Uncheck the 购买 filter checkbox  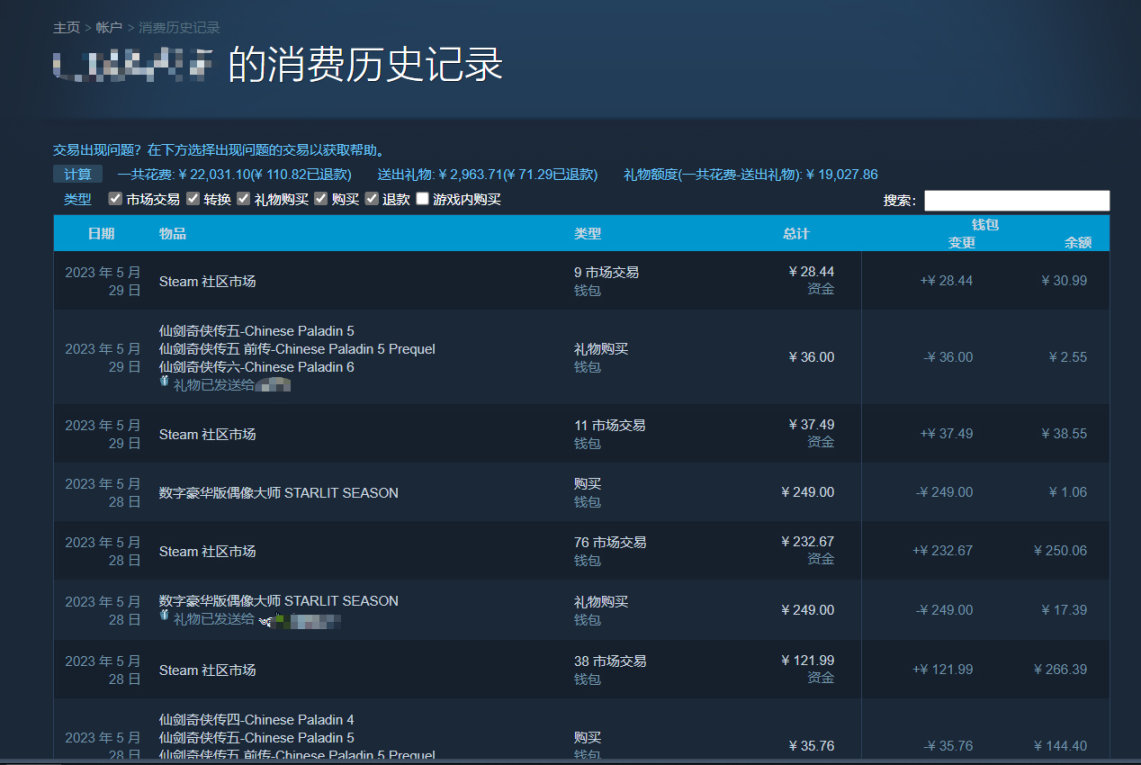[321, 199]
